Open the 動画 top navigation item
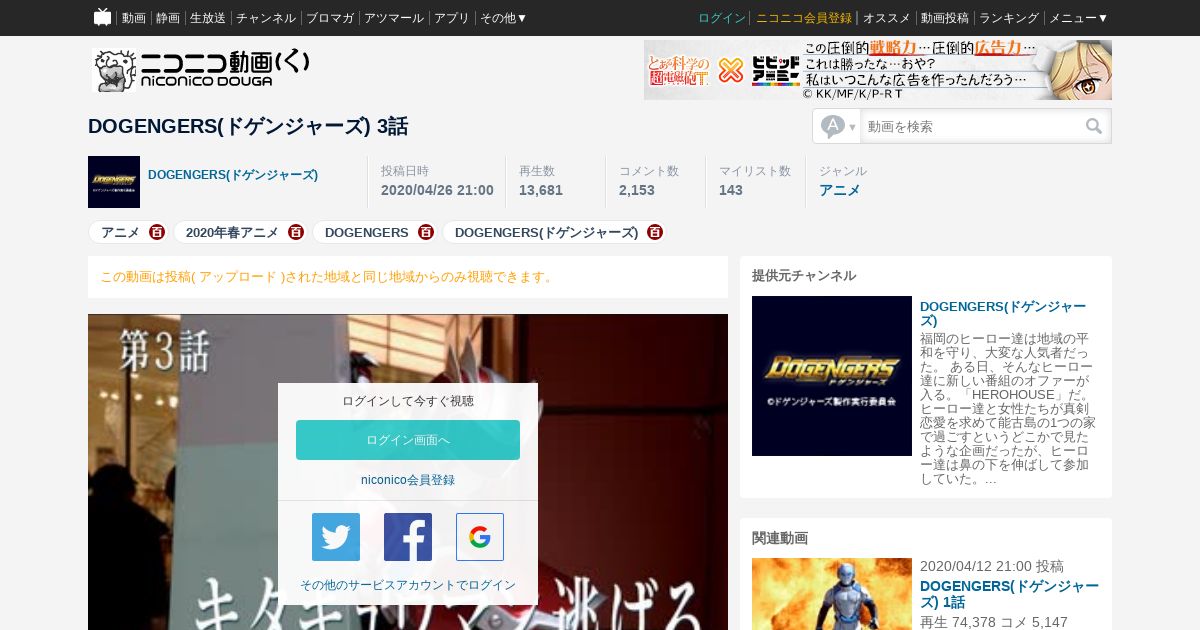Viewport: 1200px width, 630px height. 134,18
